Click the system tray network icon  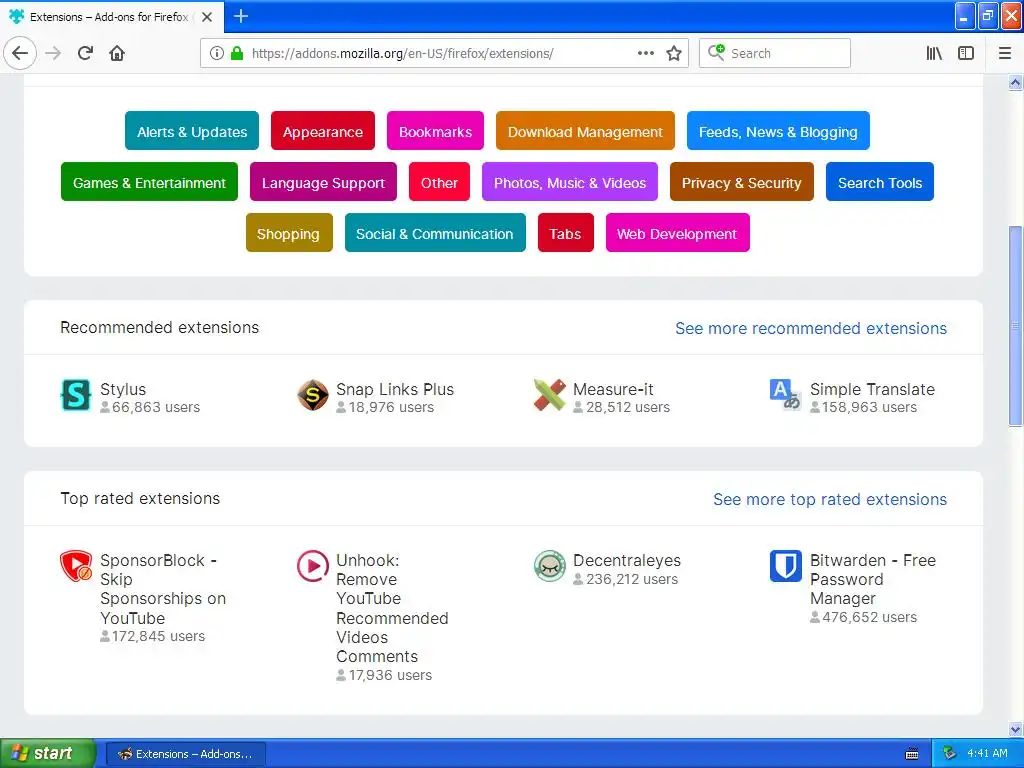949,753
